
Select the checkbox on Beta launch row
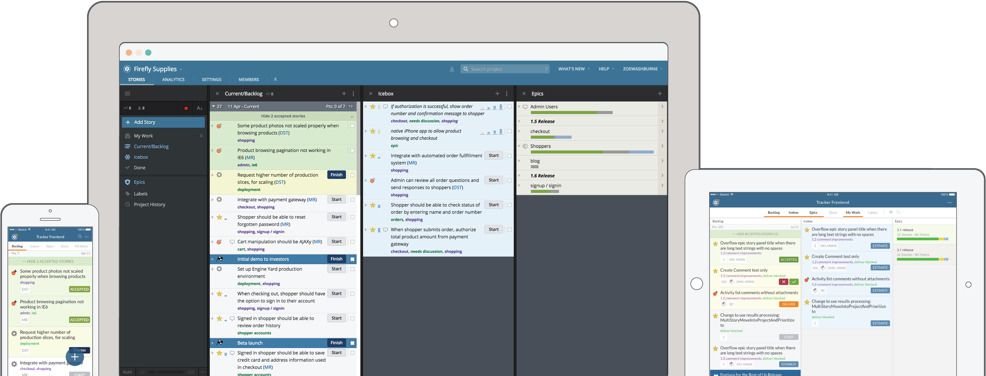coord(352,343)
